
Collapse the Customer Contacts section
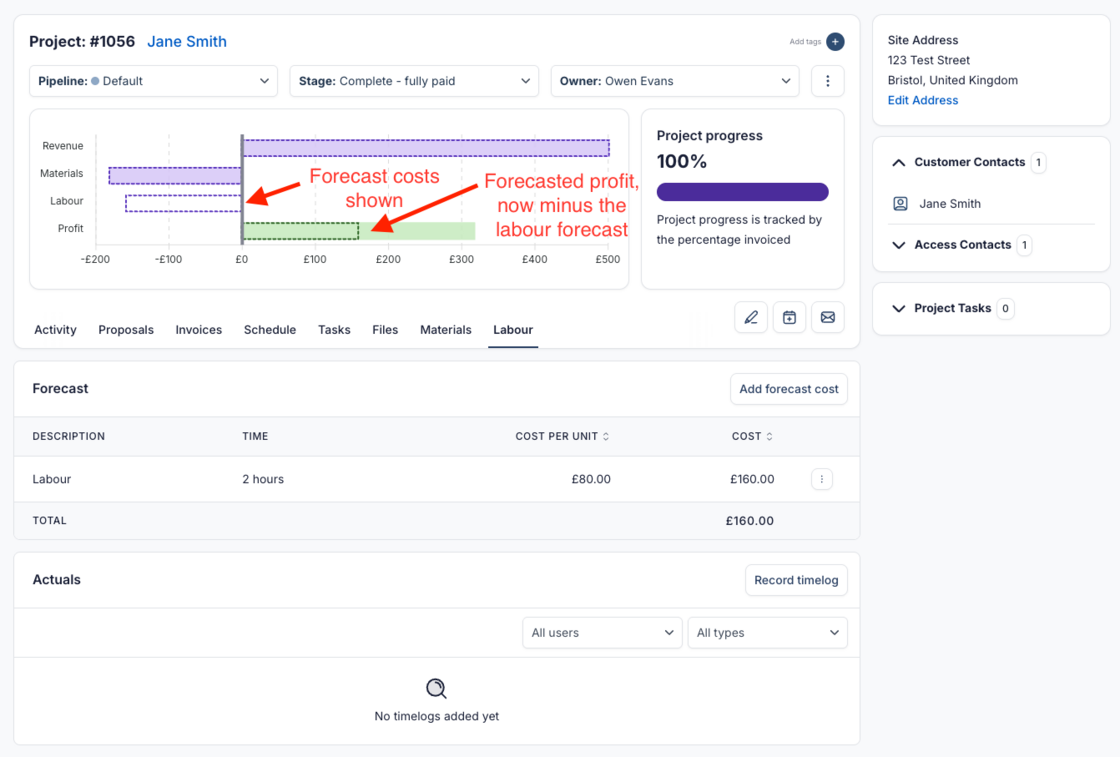pyautogui.click(x=899, y=162)
